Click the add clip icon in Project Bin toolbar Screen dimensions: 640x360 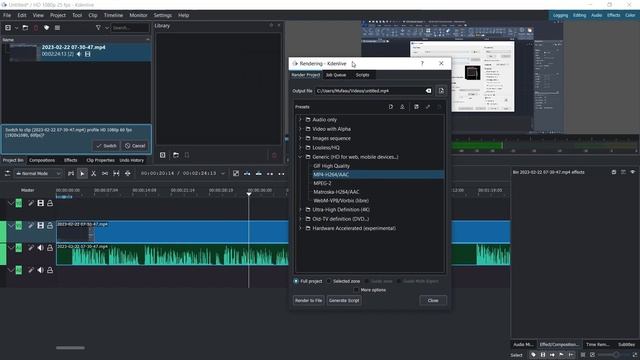[x=8, y=28]
